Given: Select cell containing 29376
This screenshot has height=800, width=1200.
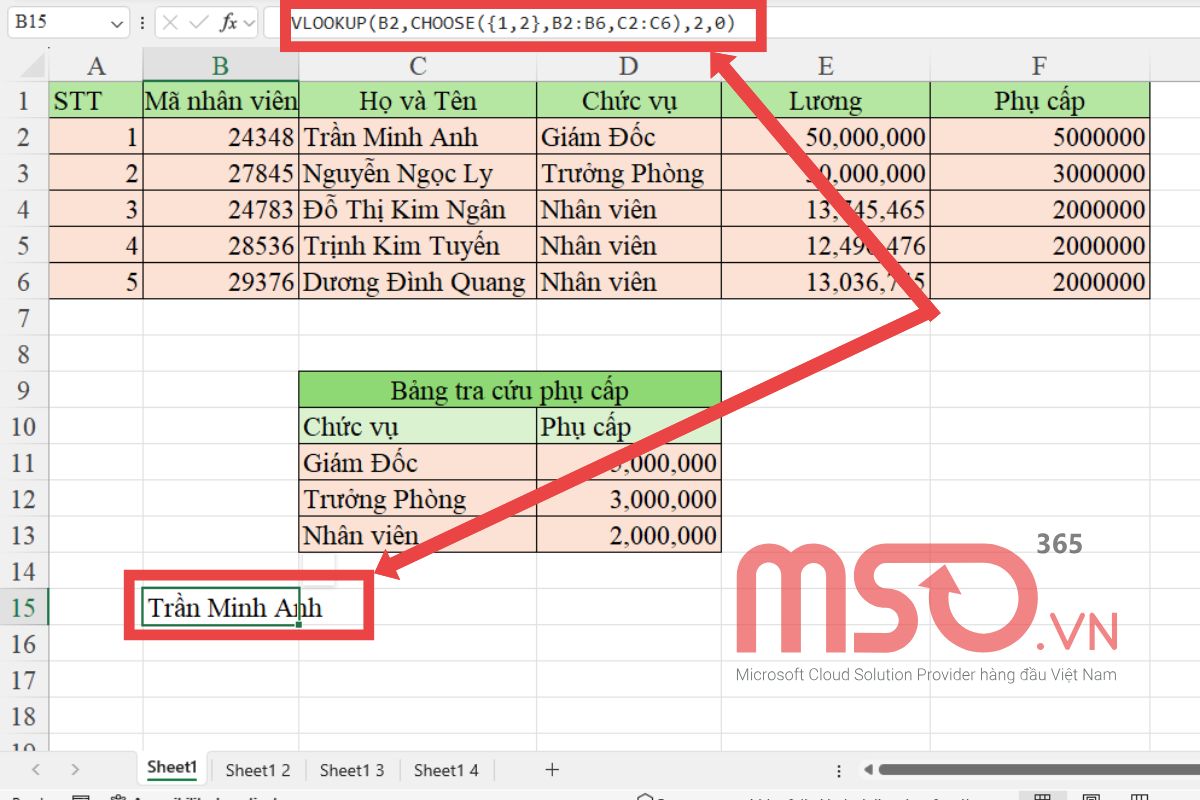Looking at the screenshot, I should tap(221, 281).
